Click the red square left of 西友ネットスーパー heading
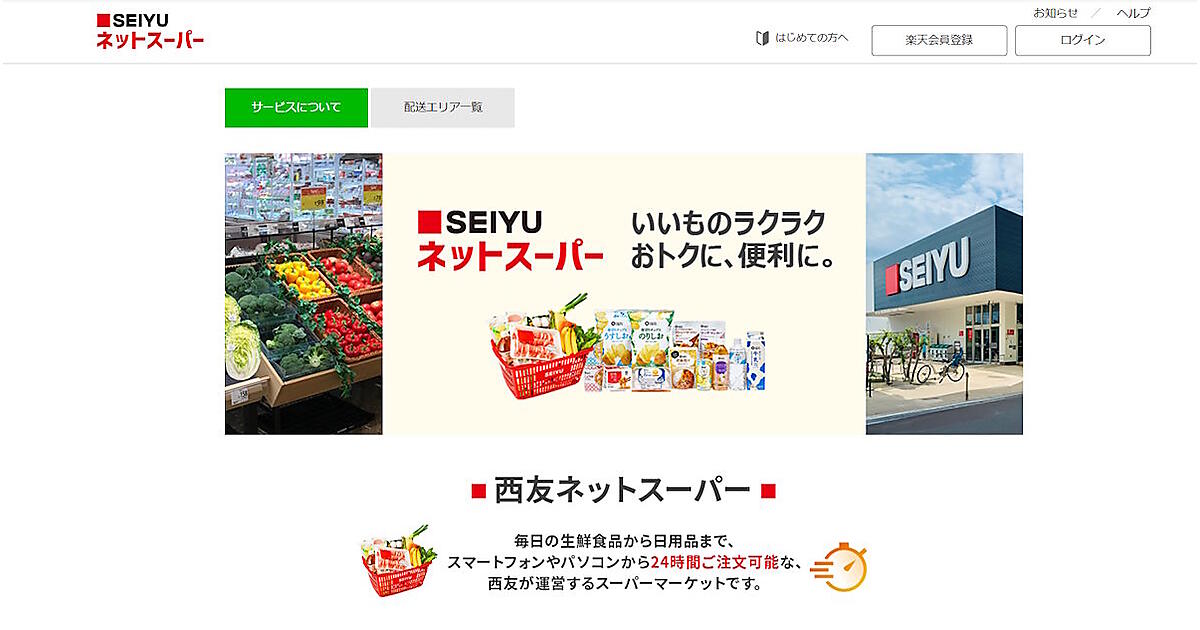Image resolution: width=1200 pixels, height=630 pixels. coord(478,491)
